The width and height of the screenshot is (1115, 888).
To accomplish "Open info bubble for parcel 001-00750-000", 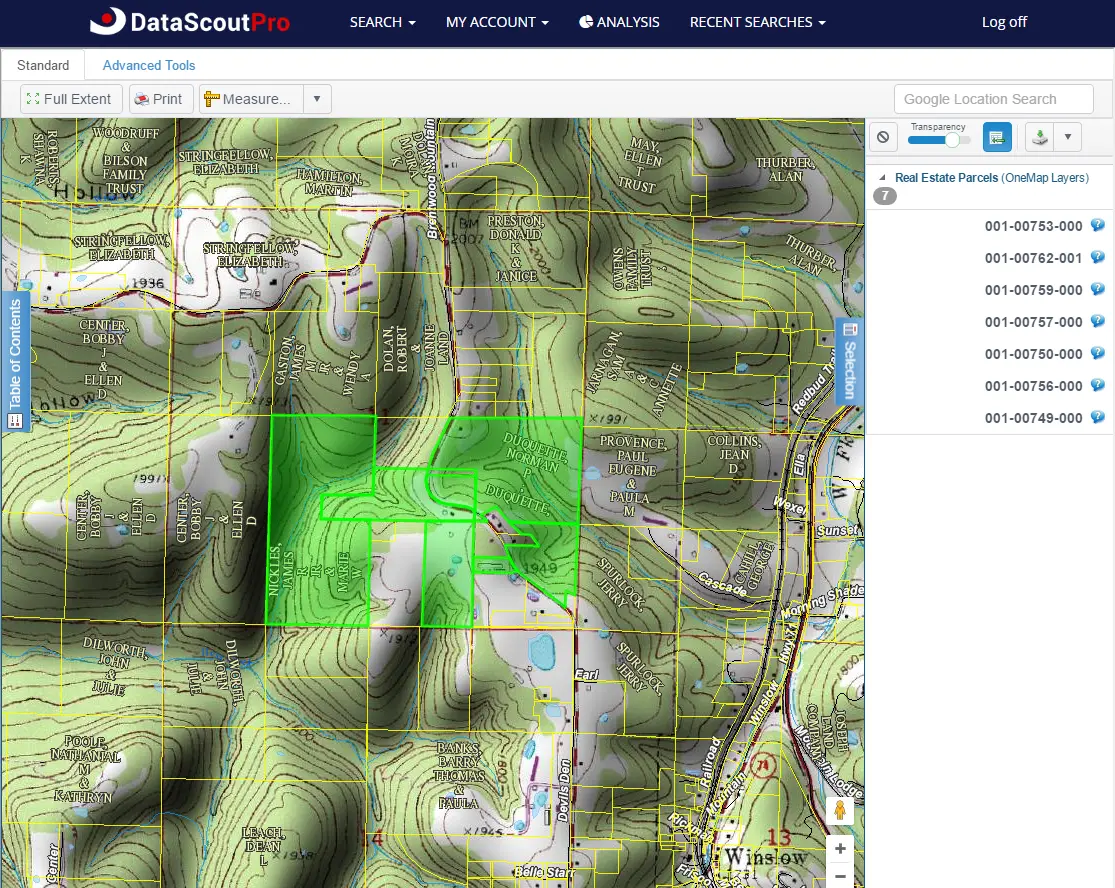I will [x=1098, y=353].
